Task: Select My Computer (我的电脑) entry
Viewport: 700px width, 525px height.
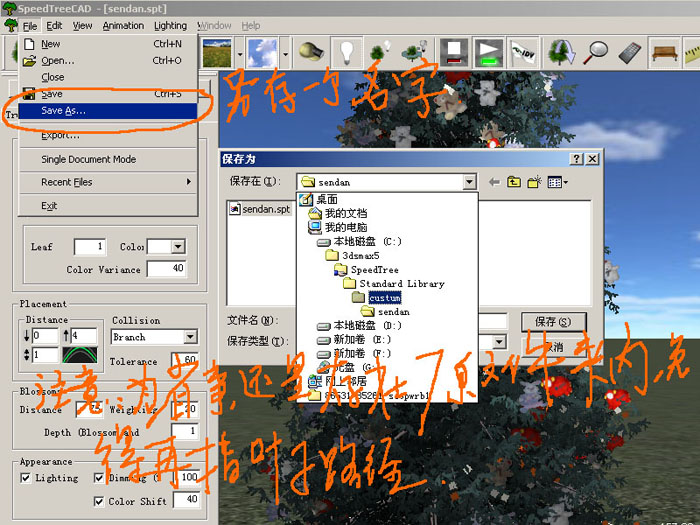Action: (338, 227)
